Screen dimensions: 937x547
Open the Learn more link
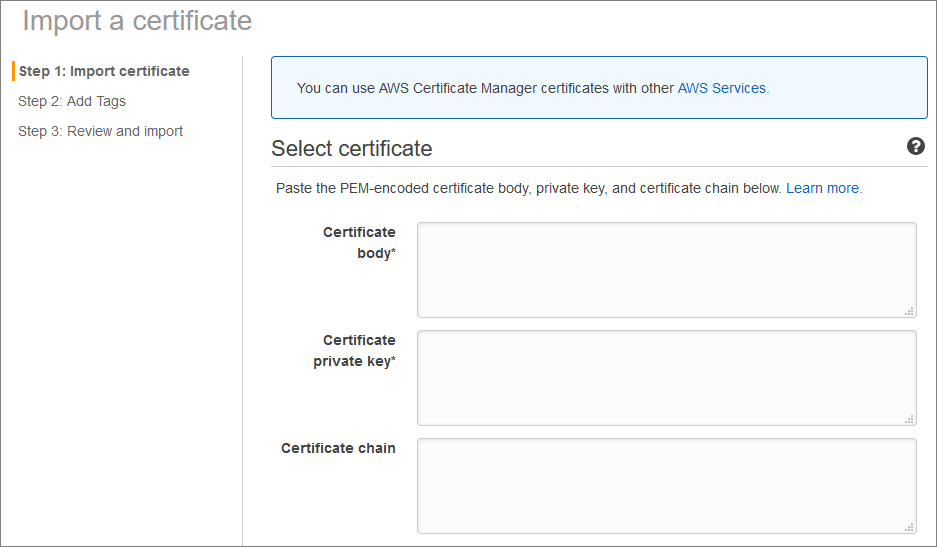pos(823,188)
